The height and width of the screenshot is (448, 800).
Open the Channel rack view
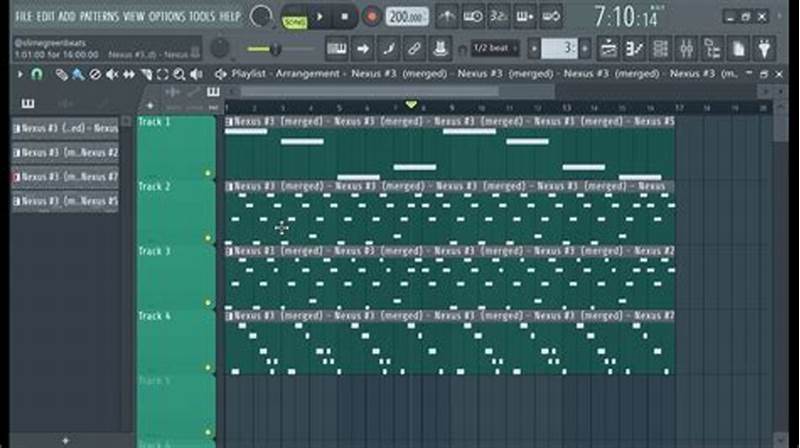pyautogui.click(x=660, y=48)
